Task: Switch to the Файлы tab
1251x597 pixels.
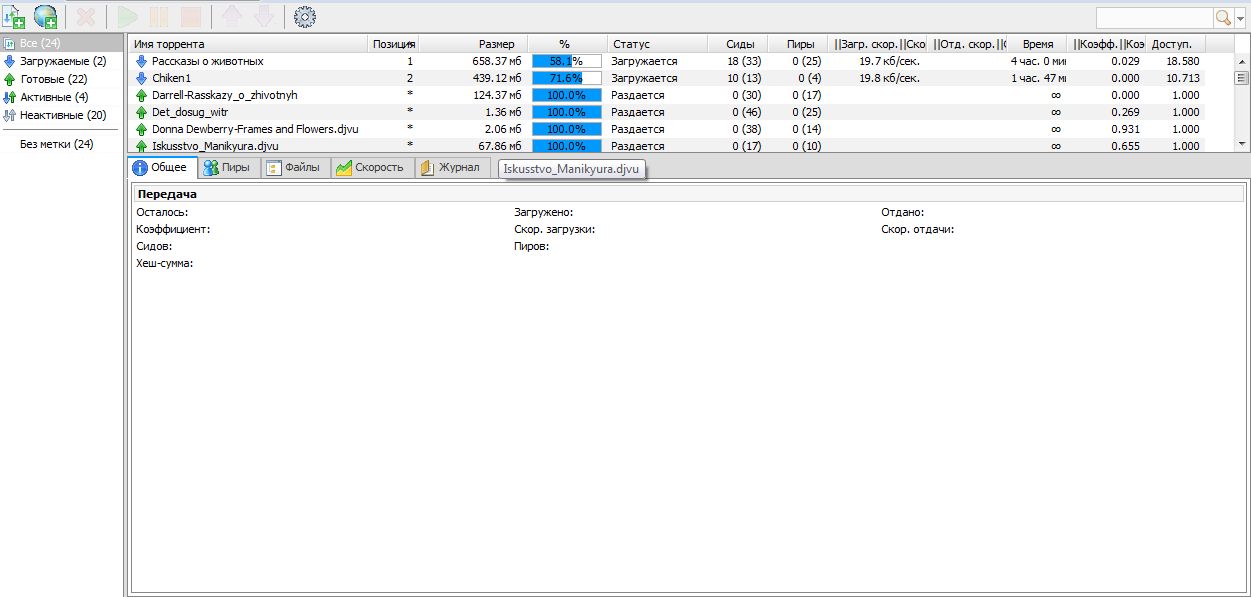Action: point(294,168)
